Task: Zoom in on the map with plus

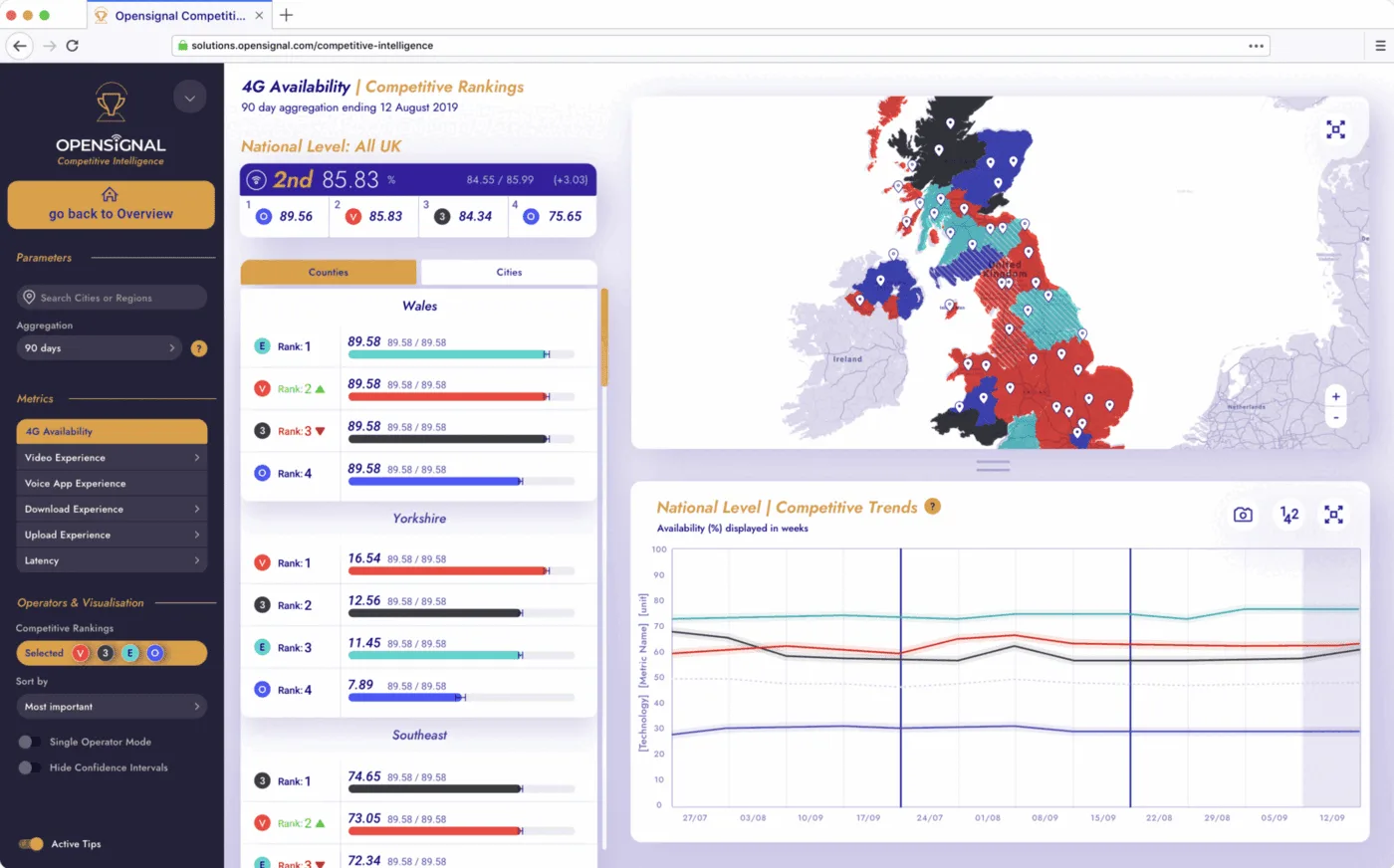Action: point(1336,396)
